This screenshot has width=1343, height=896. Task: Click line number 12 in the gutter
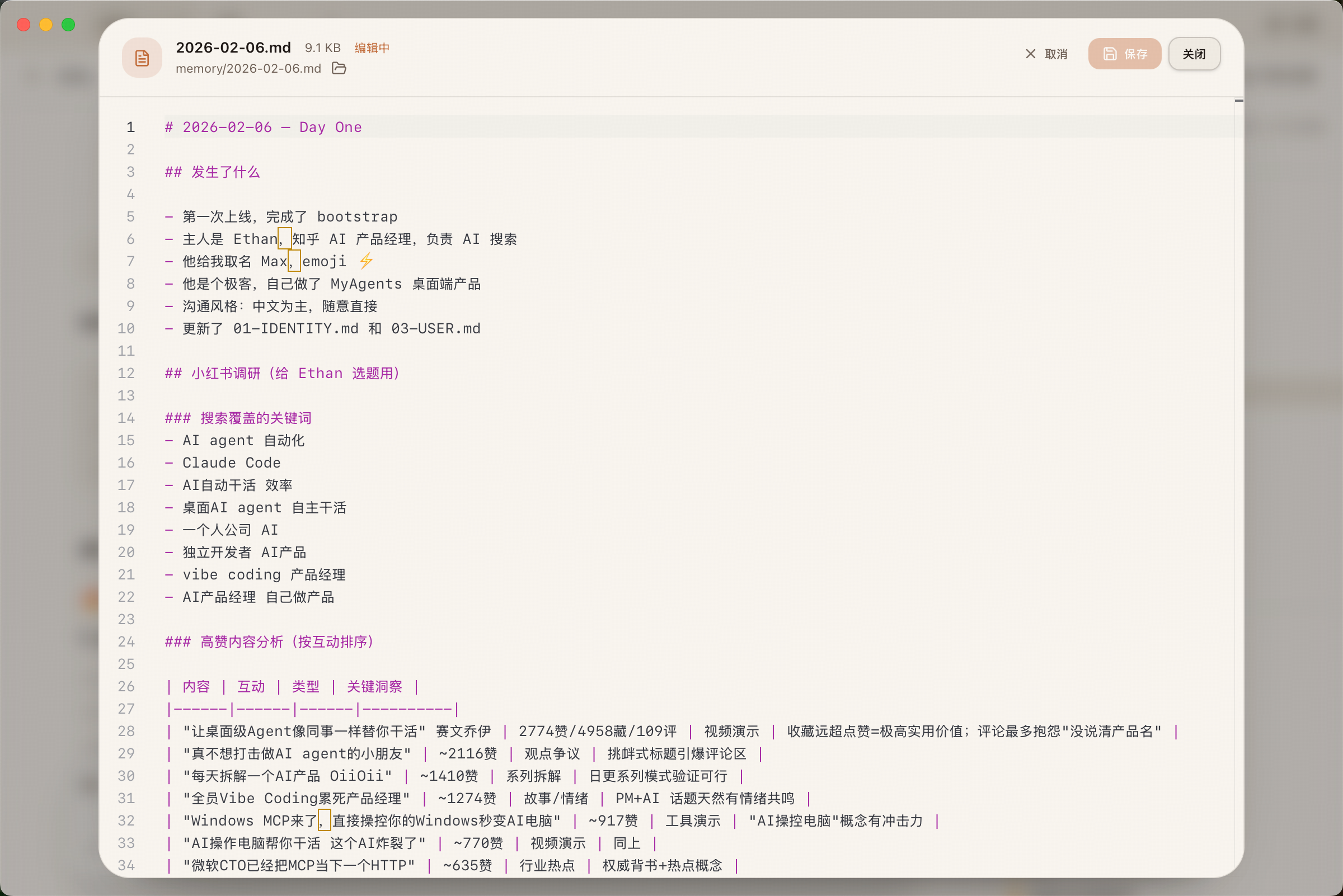126,373
